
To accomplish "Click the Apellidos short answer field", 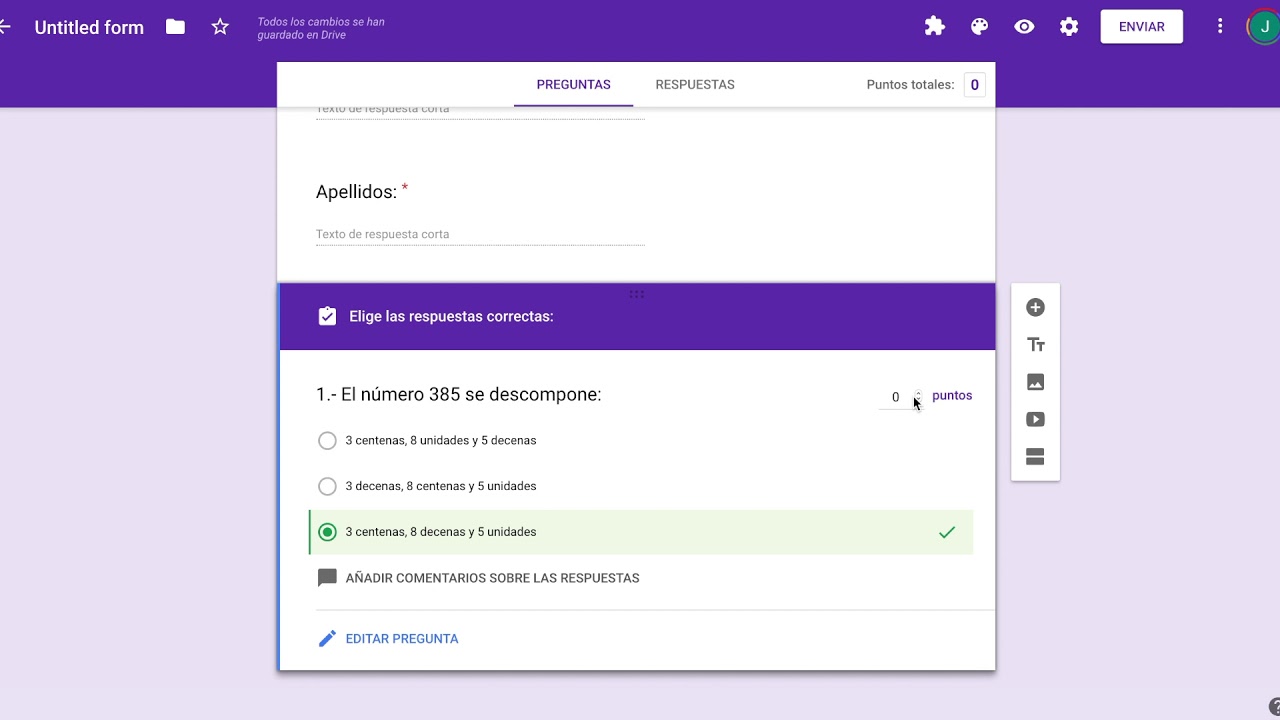I will click(x=480, y=234).
